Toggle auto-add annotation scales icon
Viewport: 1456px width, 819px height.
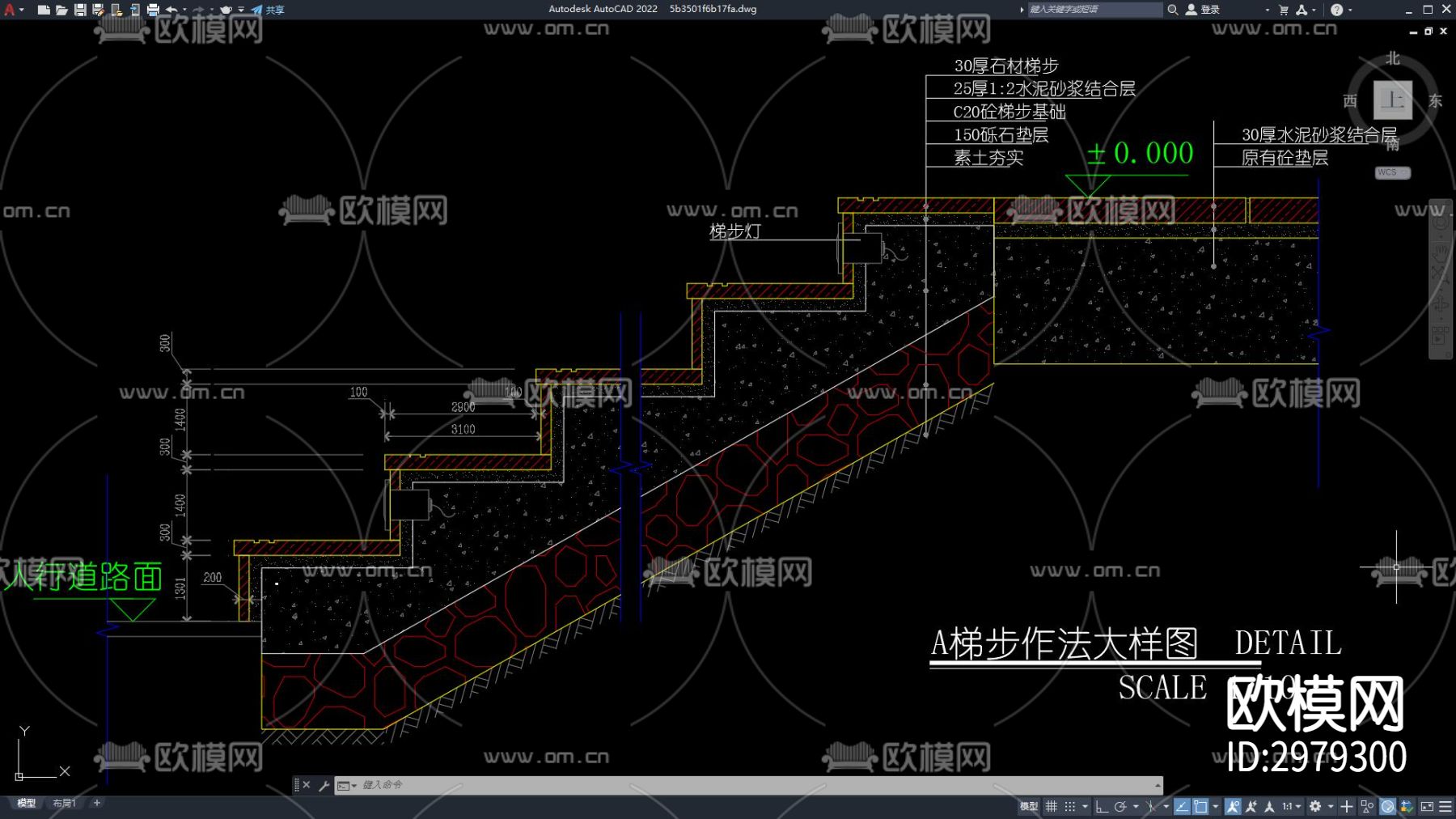[x=1251, y=806]
